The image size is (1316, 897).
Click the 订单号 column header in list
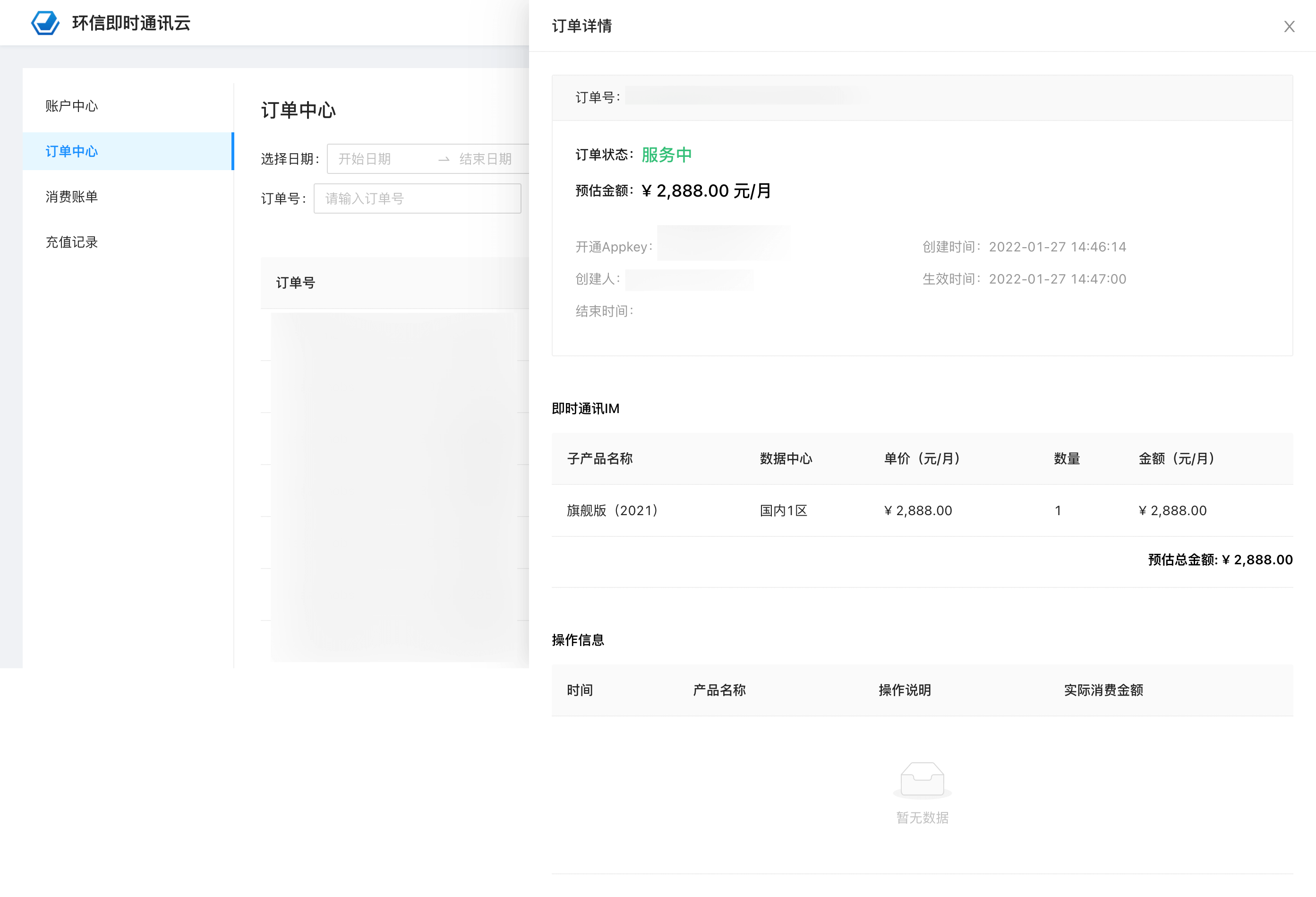tap(296, 283)
